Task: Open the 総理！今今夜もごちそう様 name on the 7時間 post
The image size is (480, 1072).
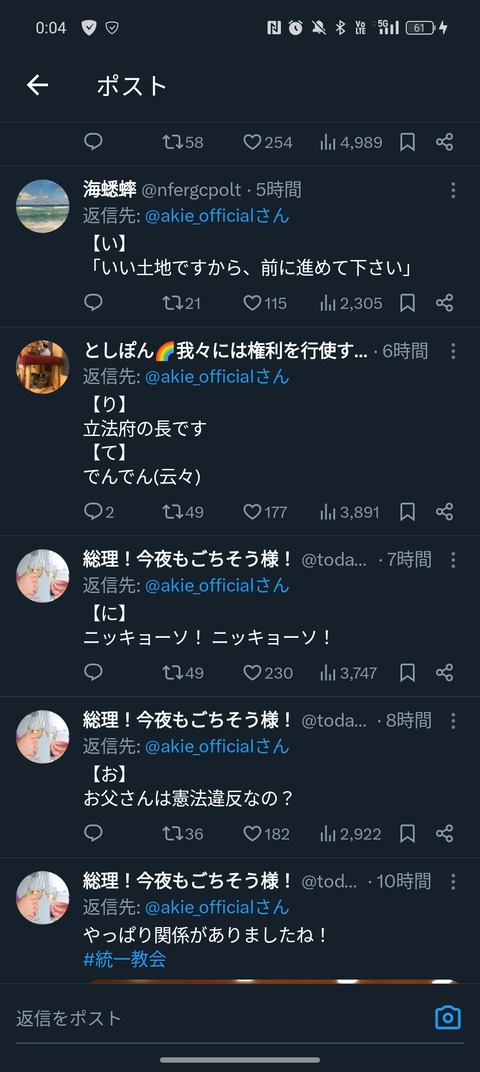Action: point(187,559)
